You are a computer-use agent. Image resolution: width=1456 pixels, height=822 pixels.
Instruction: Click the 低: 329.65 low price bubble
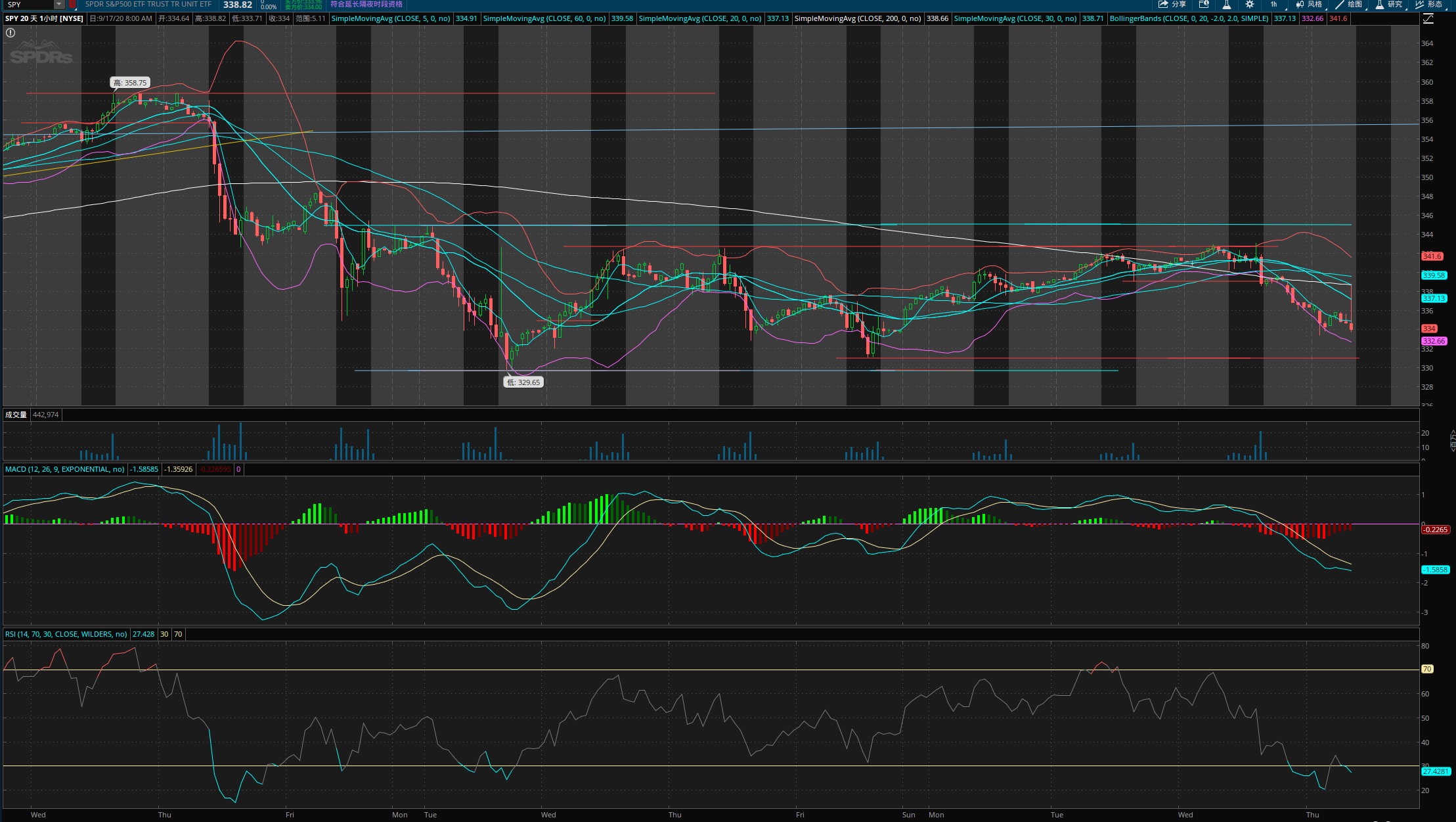pos(523,382)
